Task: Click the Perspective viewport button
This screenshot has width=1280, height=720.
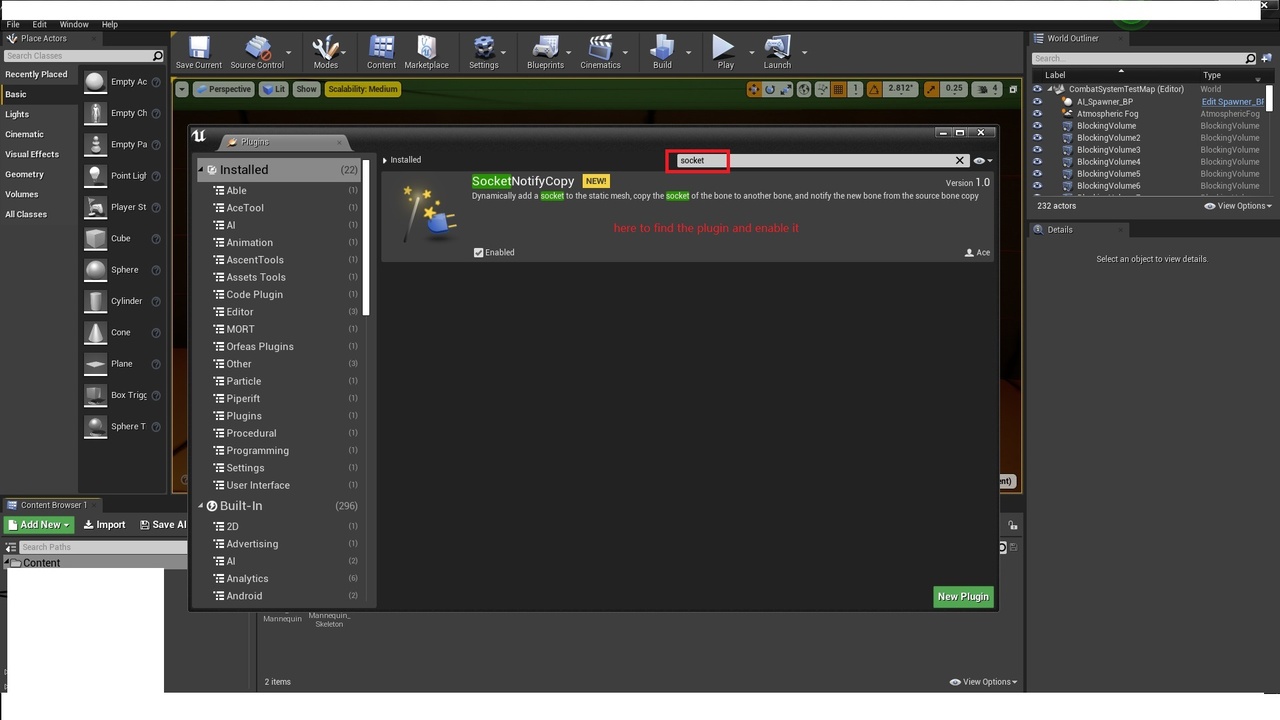Action: pyautogui.click(x=223, y=89)
